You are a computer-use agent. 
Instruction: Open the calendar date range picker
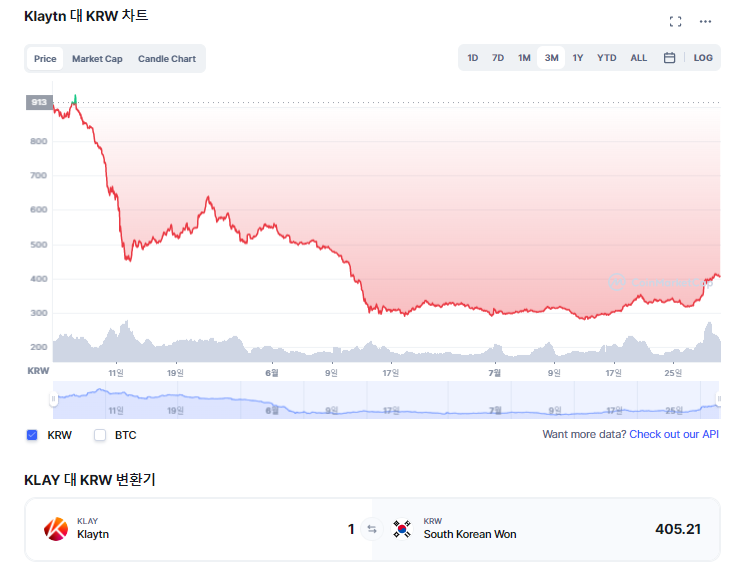tap(669, 58)
